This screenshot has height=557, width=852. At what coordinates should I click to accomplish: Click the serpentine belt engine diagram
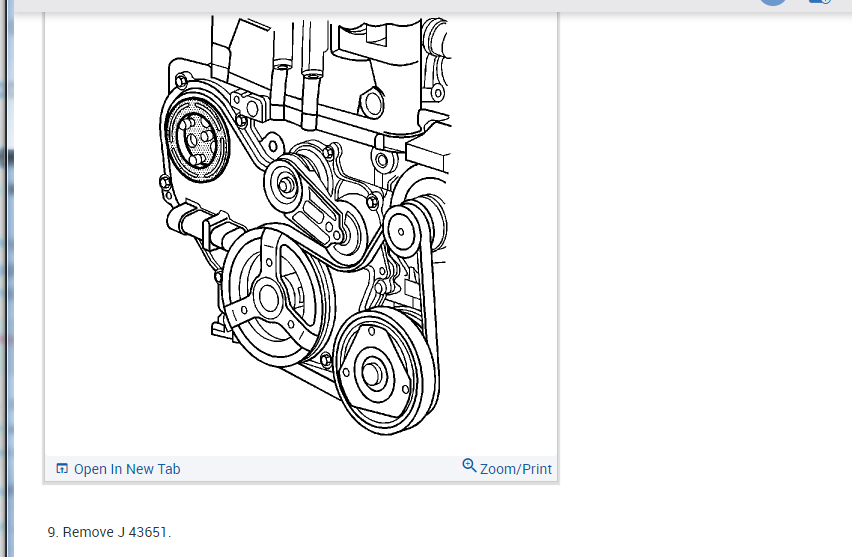[305, 226]
